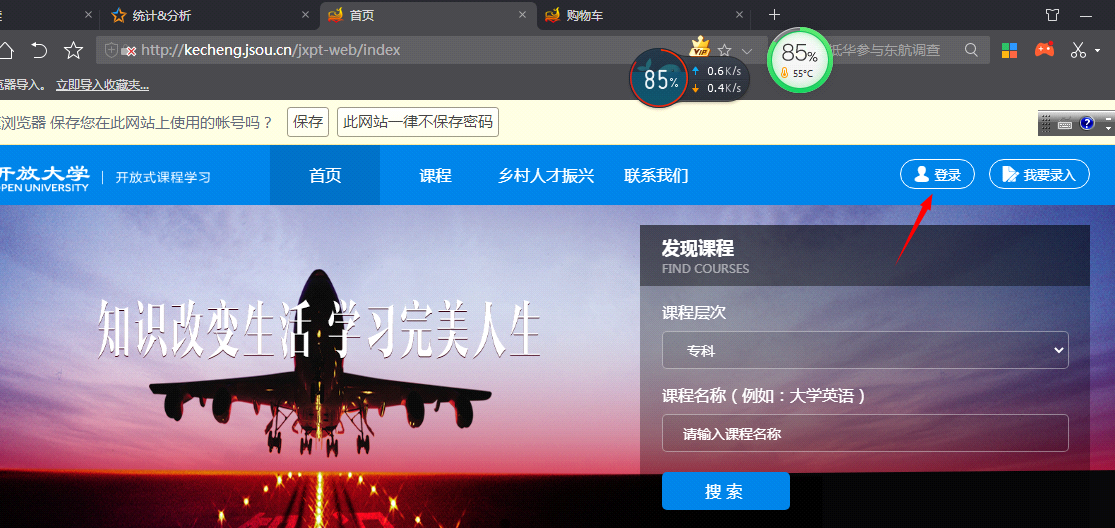This screenshot has height=528, width=1115.
Task: Expand the address bar dropdown chevron
Action: [x=747, y=50]
